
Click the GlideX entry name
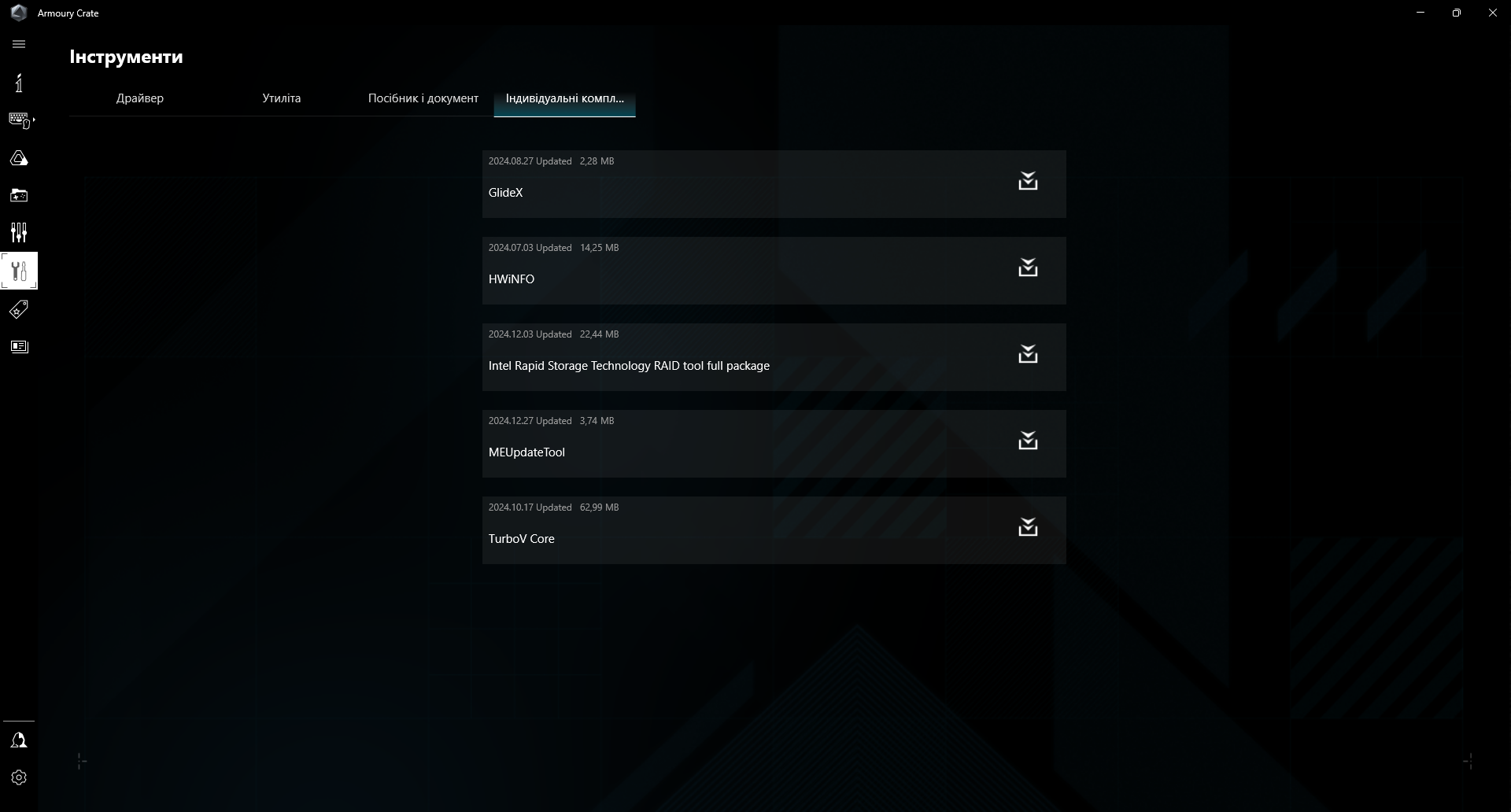pyautogui.click(x=505, y=193)
